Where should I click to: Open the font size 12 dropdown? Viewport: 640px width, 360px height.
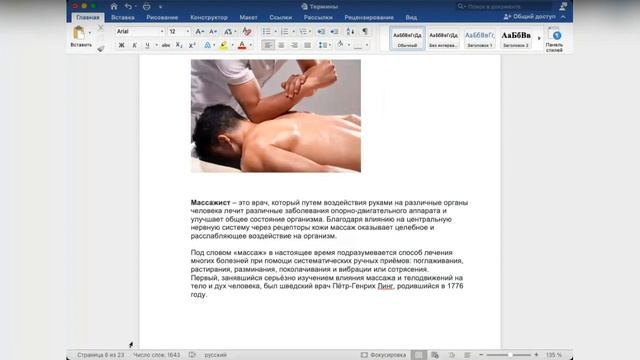point(188,31)
